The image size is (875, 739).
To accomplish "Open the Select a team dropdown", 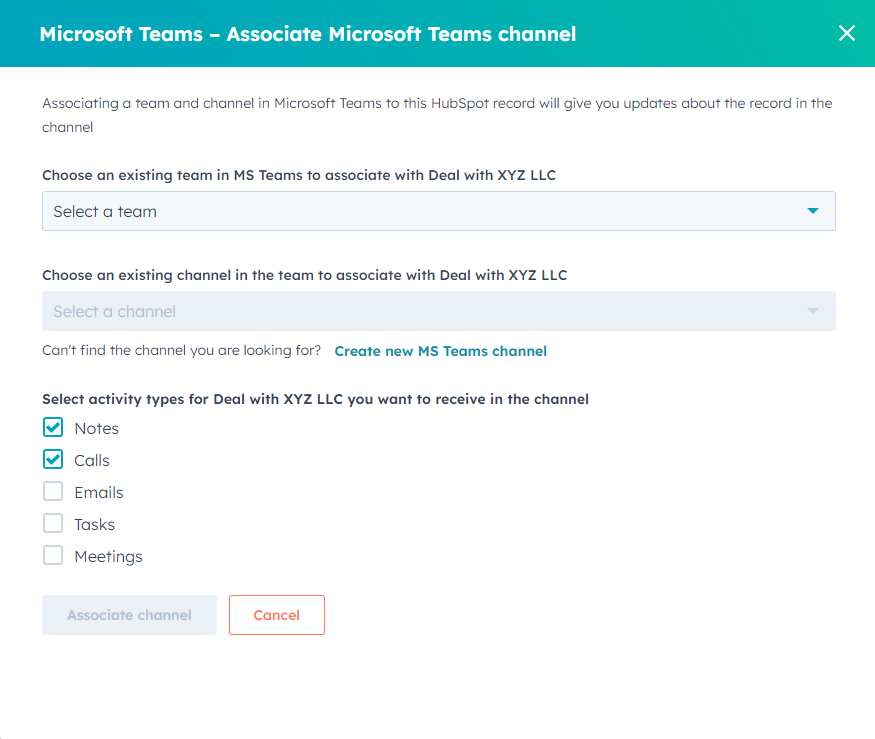I will coord(439,211).
